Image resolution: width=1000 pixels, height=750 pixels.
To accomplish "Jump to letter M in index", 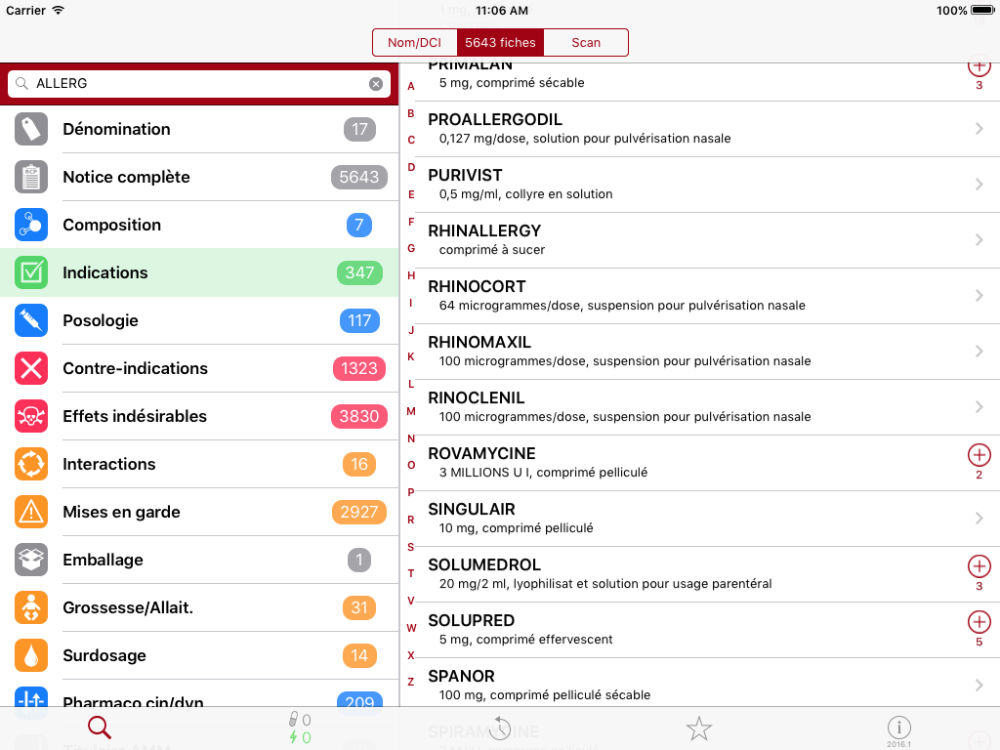I will coord(411,411).
